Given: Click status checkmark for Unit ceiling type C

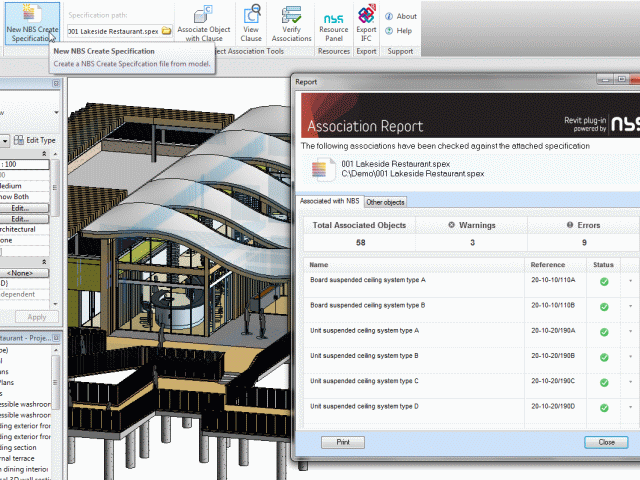Looking at the screenshot, I should [604, 383].
